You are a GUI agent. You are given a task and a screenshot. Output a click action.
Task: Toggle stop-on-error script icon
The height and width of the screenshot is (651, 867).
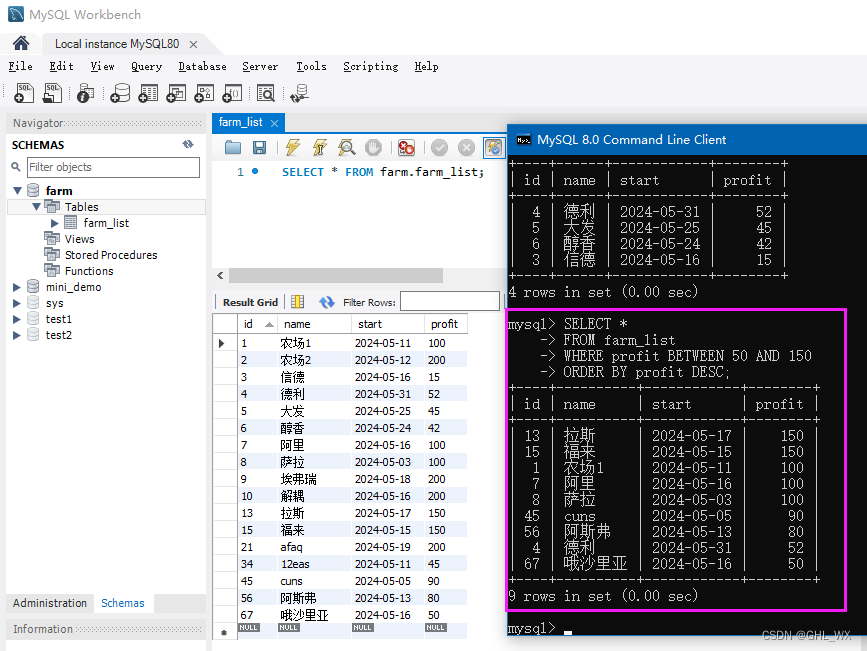[406, 147]
